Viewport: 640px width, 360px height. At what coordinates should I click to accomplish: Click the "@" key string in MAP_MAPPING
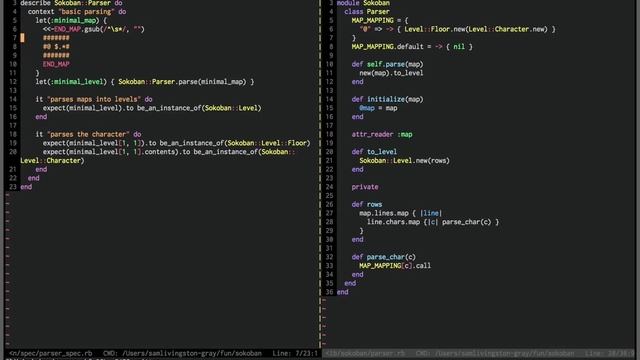pyautogui.click(x=364, y=29)
